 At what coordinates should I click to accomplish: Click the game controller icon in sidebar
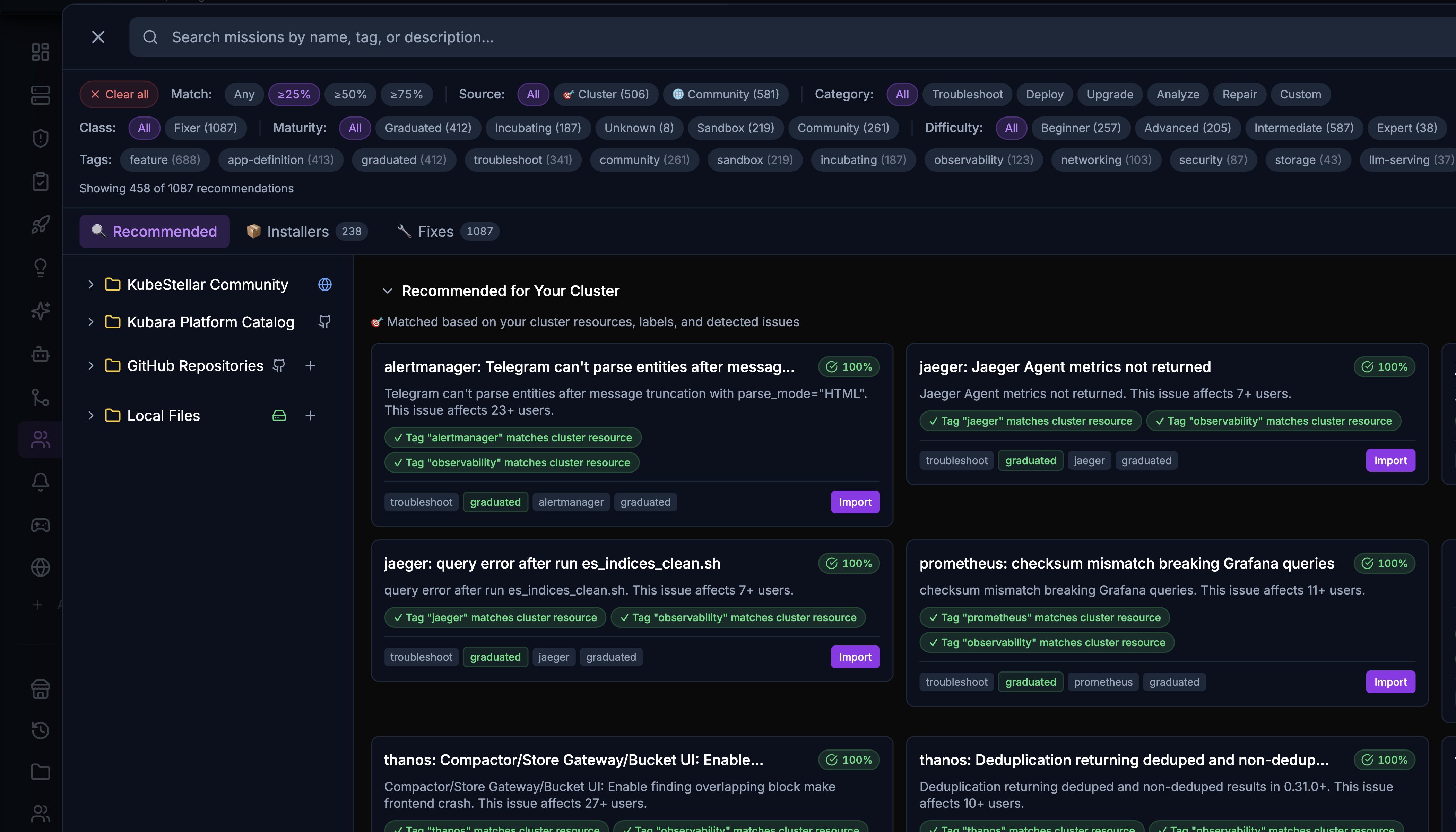click(40, 525)
